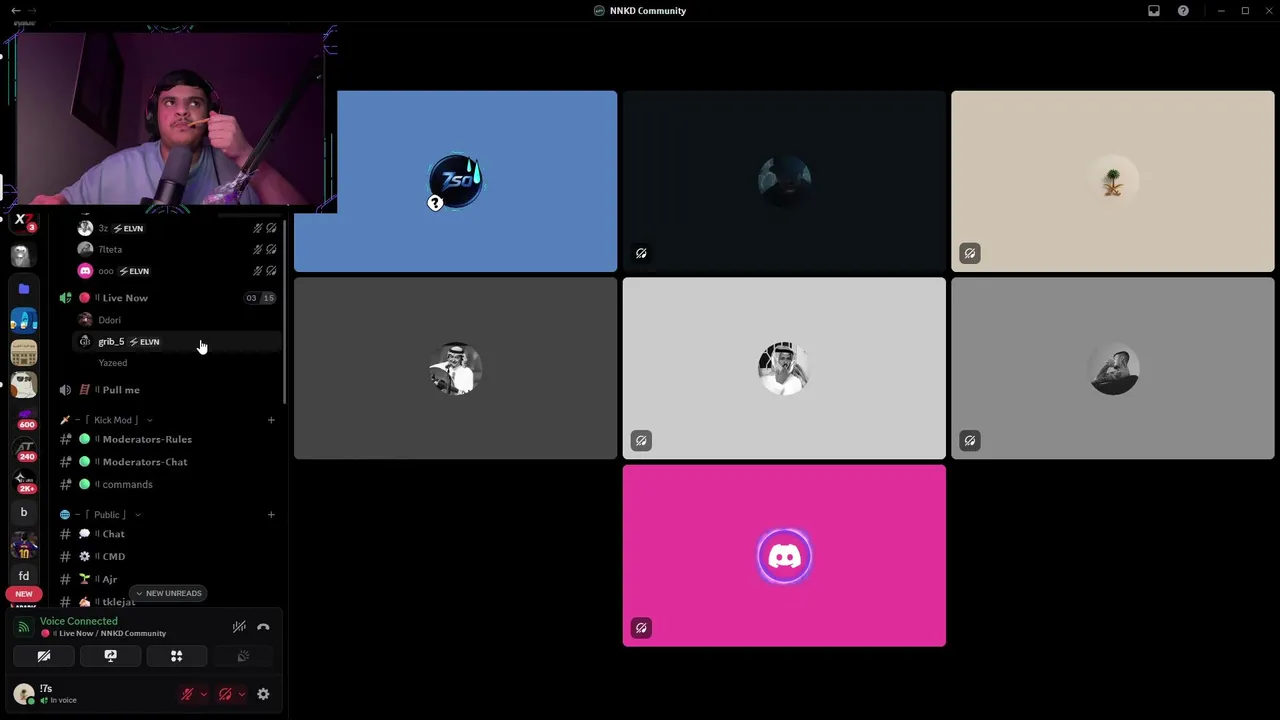Open microphone input options arrow

point(204,694)
